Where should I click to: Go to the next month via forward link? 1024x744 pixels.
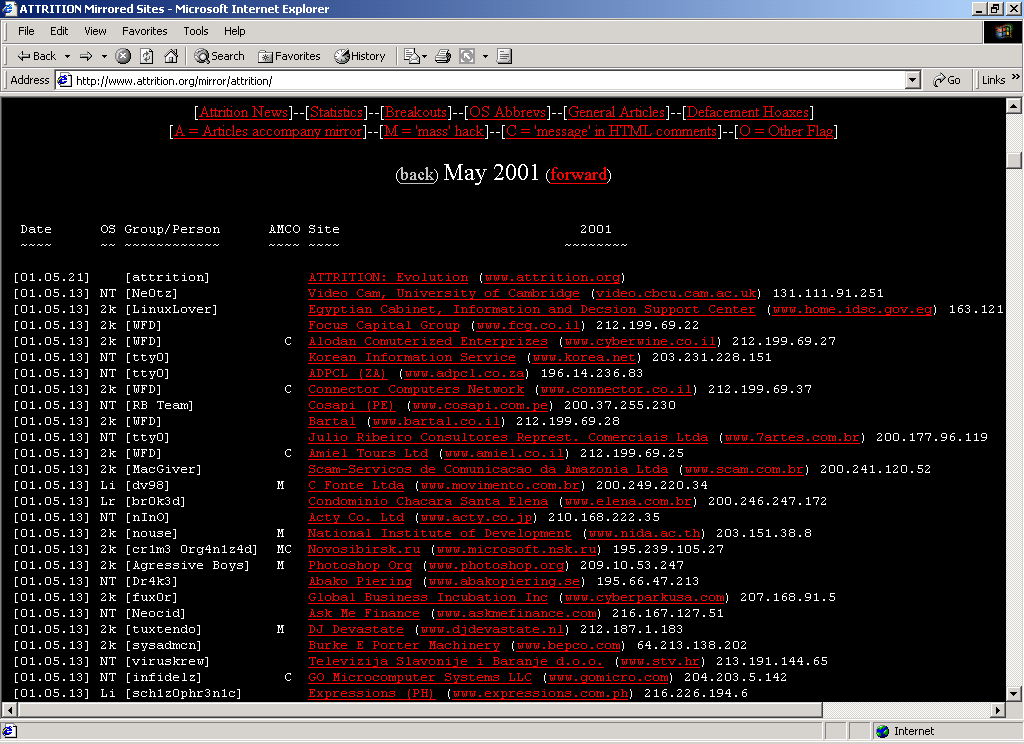[579, 174]
